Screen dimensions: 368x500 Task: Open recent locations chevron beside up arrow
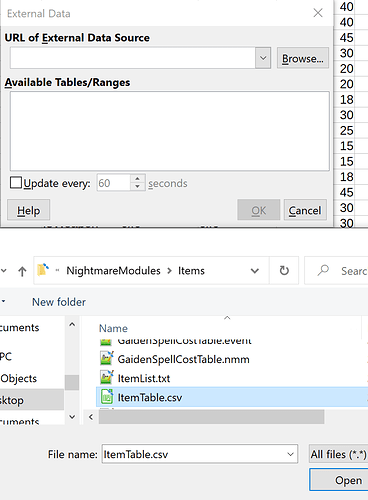click(x=4, y=271)
